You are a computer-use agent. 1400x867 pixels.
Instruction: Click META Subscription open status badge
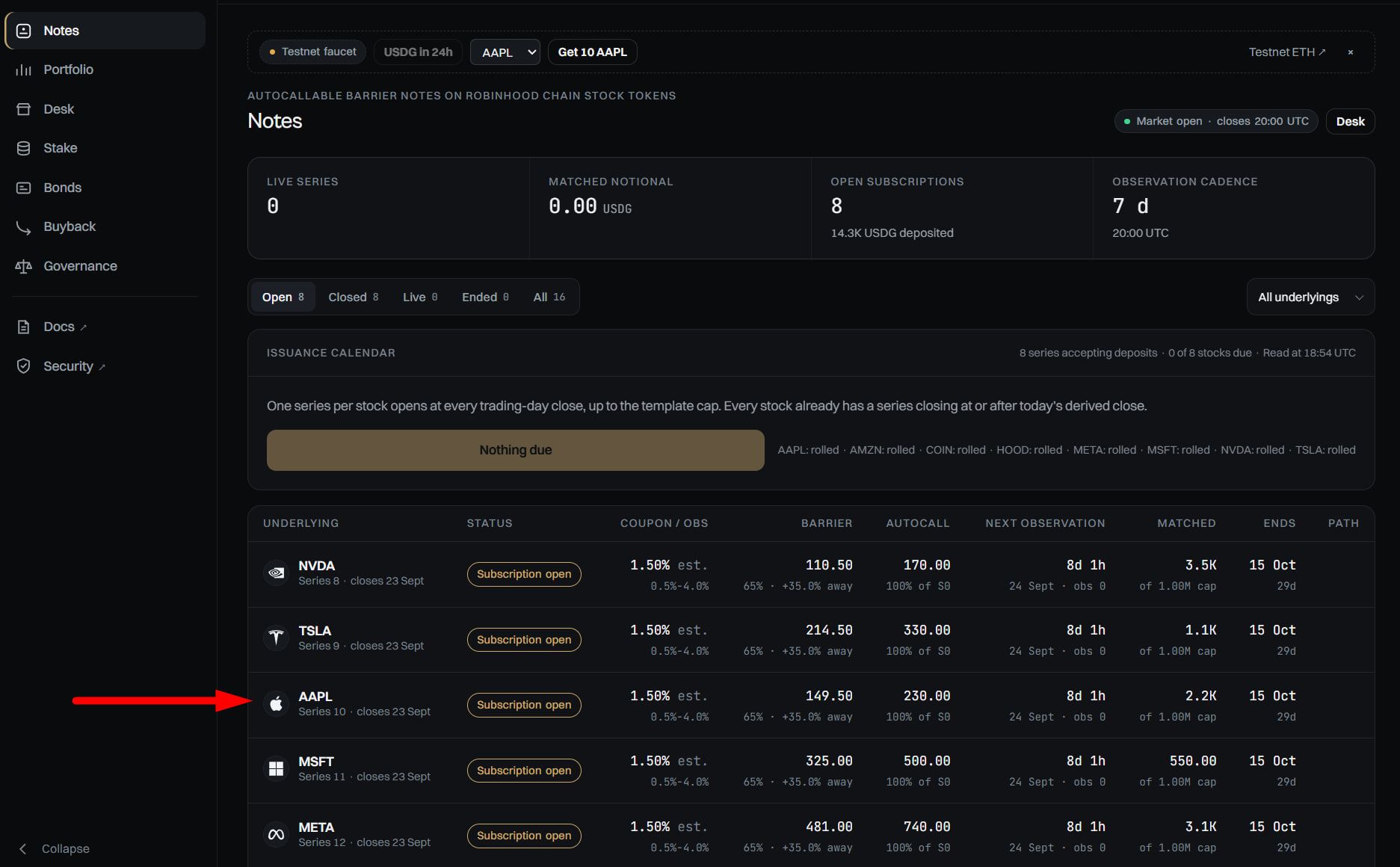[524, 836]
